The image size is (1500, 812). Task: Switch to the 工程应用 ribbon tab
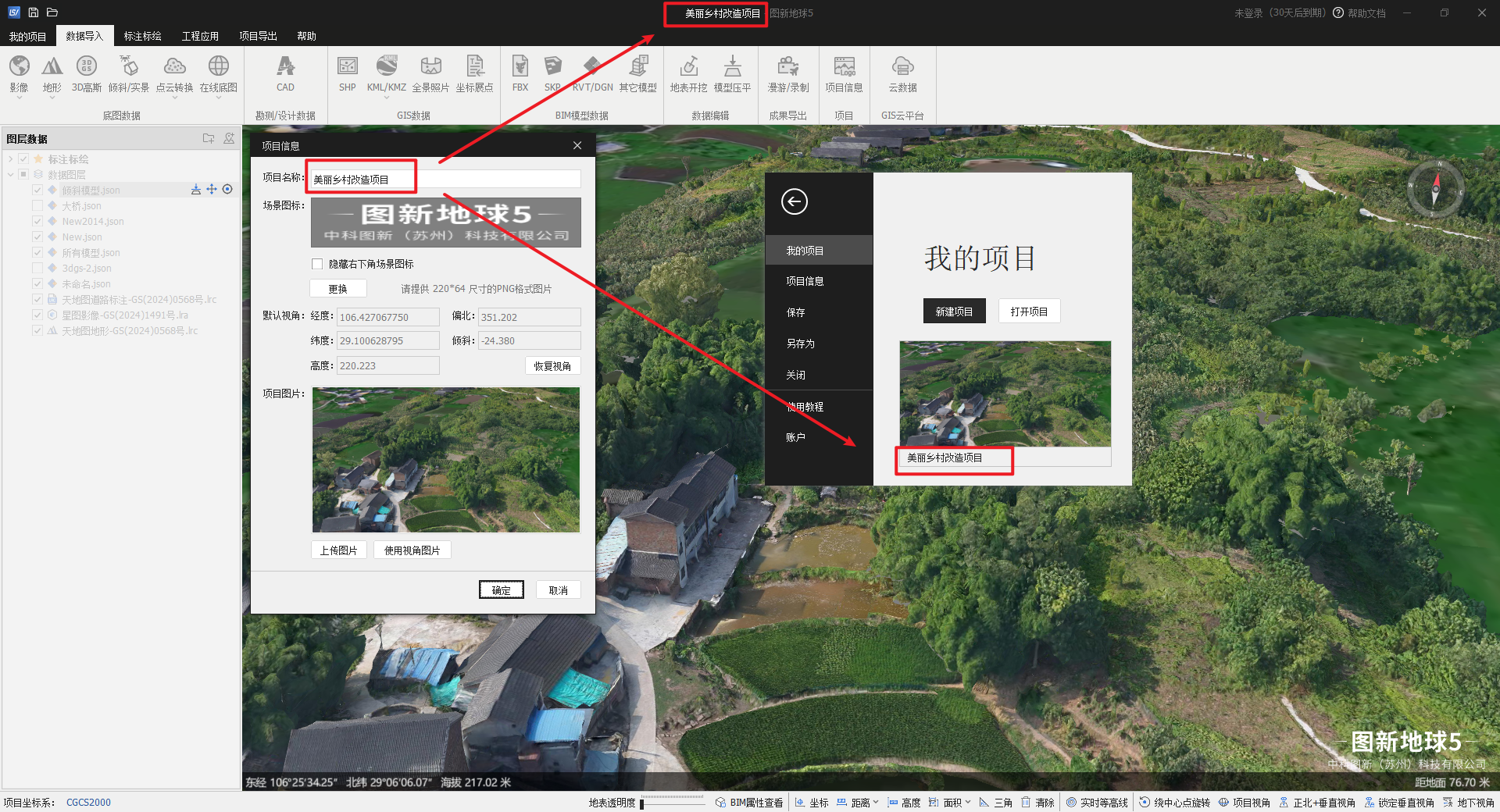(x=200, y=36)
